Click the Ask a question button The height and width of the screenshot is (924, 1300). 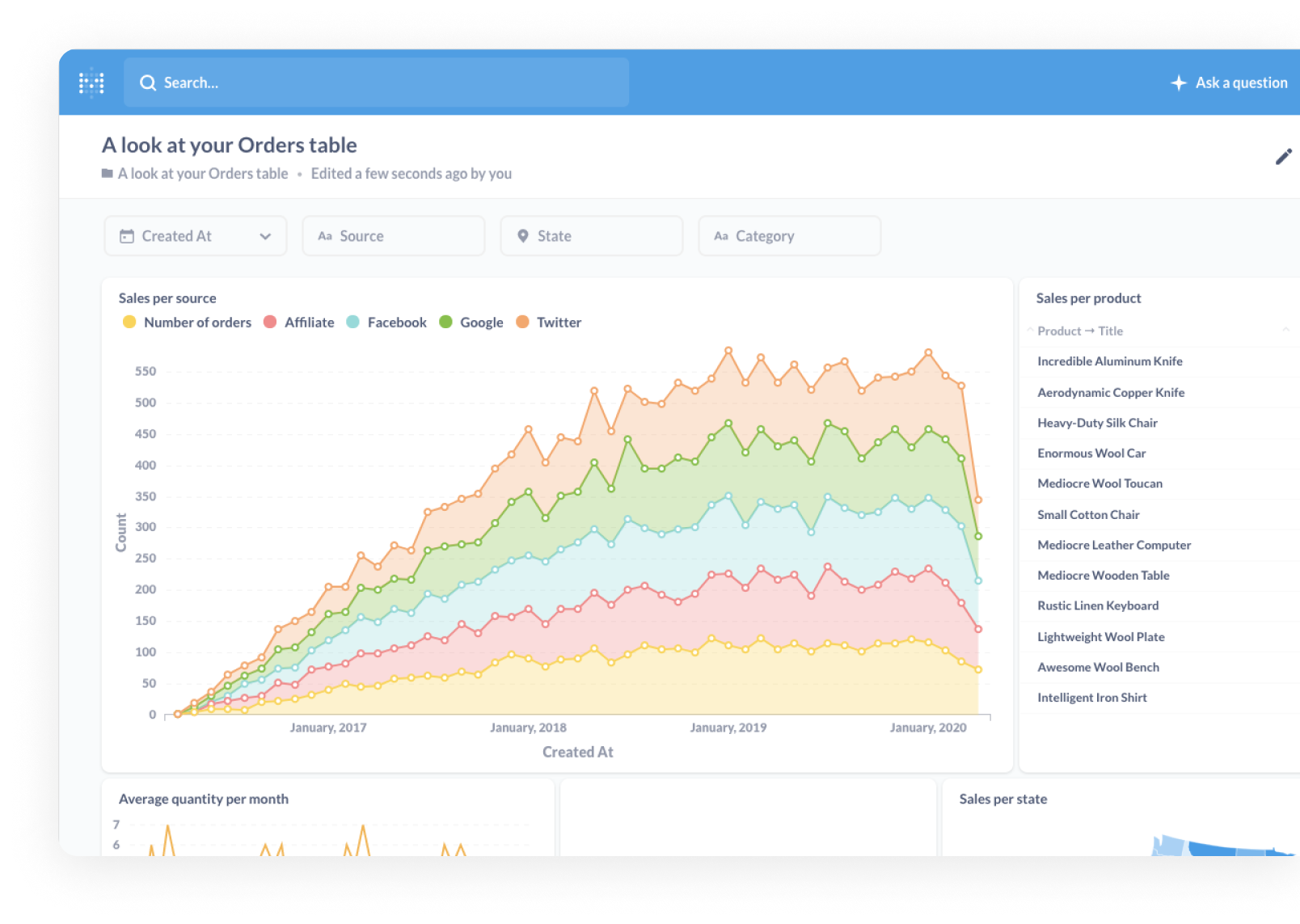click(x=1230, y=82)
